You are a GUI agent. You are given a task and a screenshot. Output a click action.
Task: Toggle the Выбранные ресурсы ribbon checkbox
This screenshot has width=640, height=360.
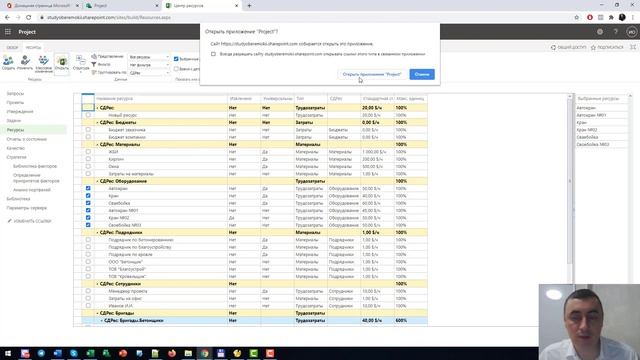(176, 59)
